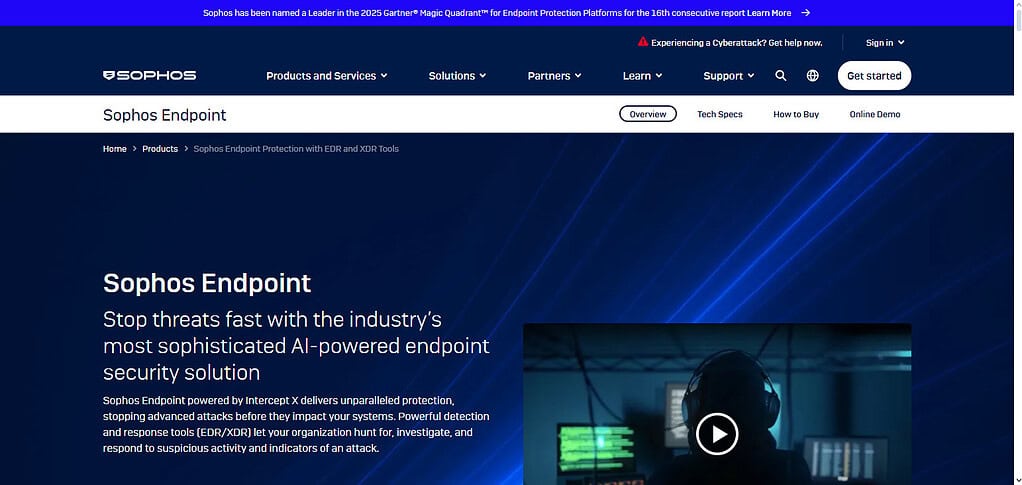This screenshot has width=1022, height=485.
Task: Expand the Partners menu
Action: tap(554, 76)
